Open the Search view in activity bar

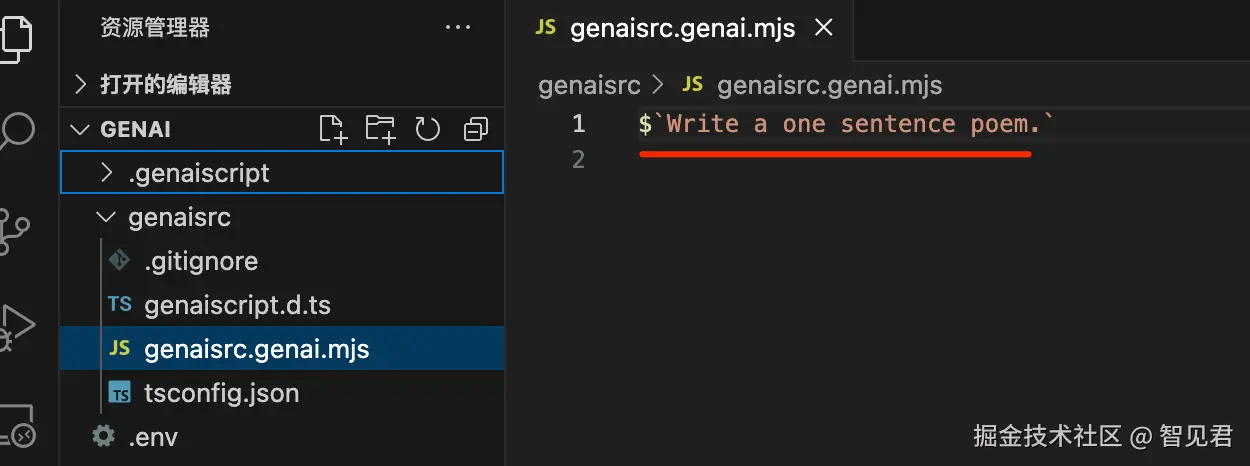coord(18,131)
